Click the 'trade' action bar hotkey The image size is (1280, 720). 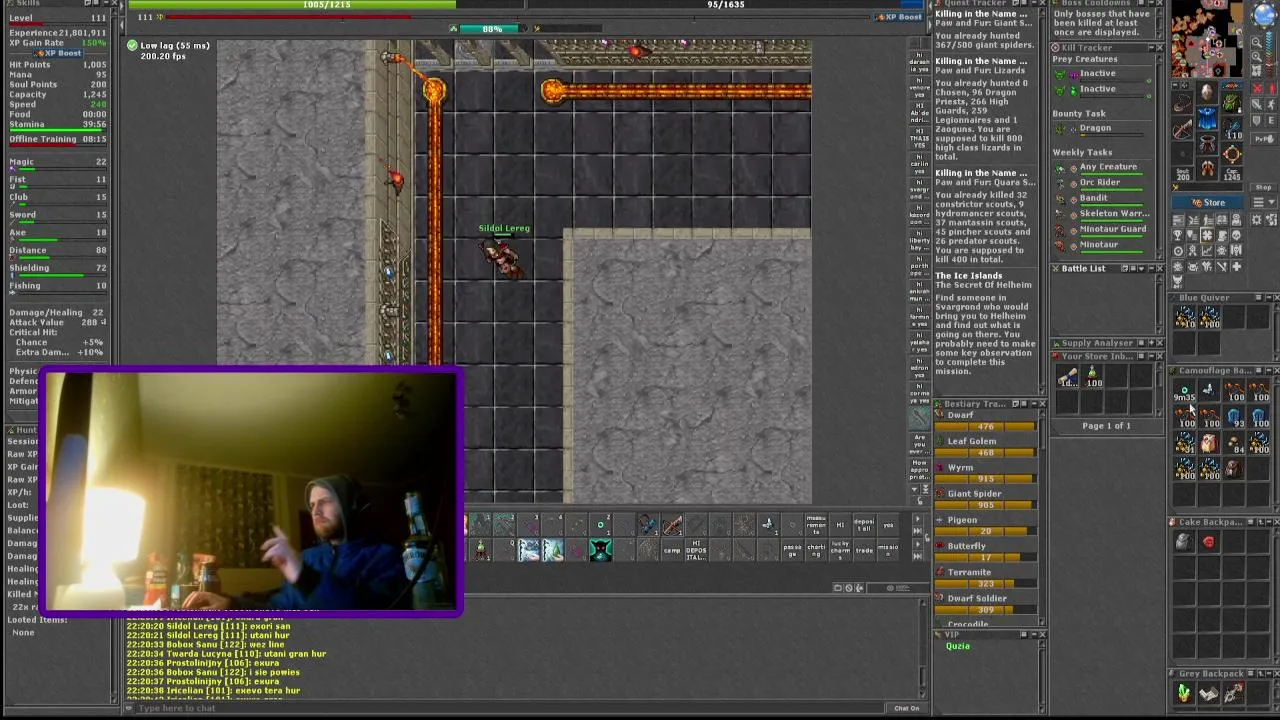864,550
